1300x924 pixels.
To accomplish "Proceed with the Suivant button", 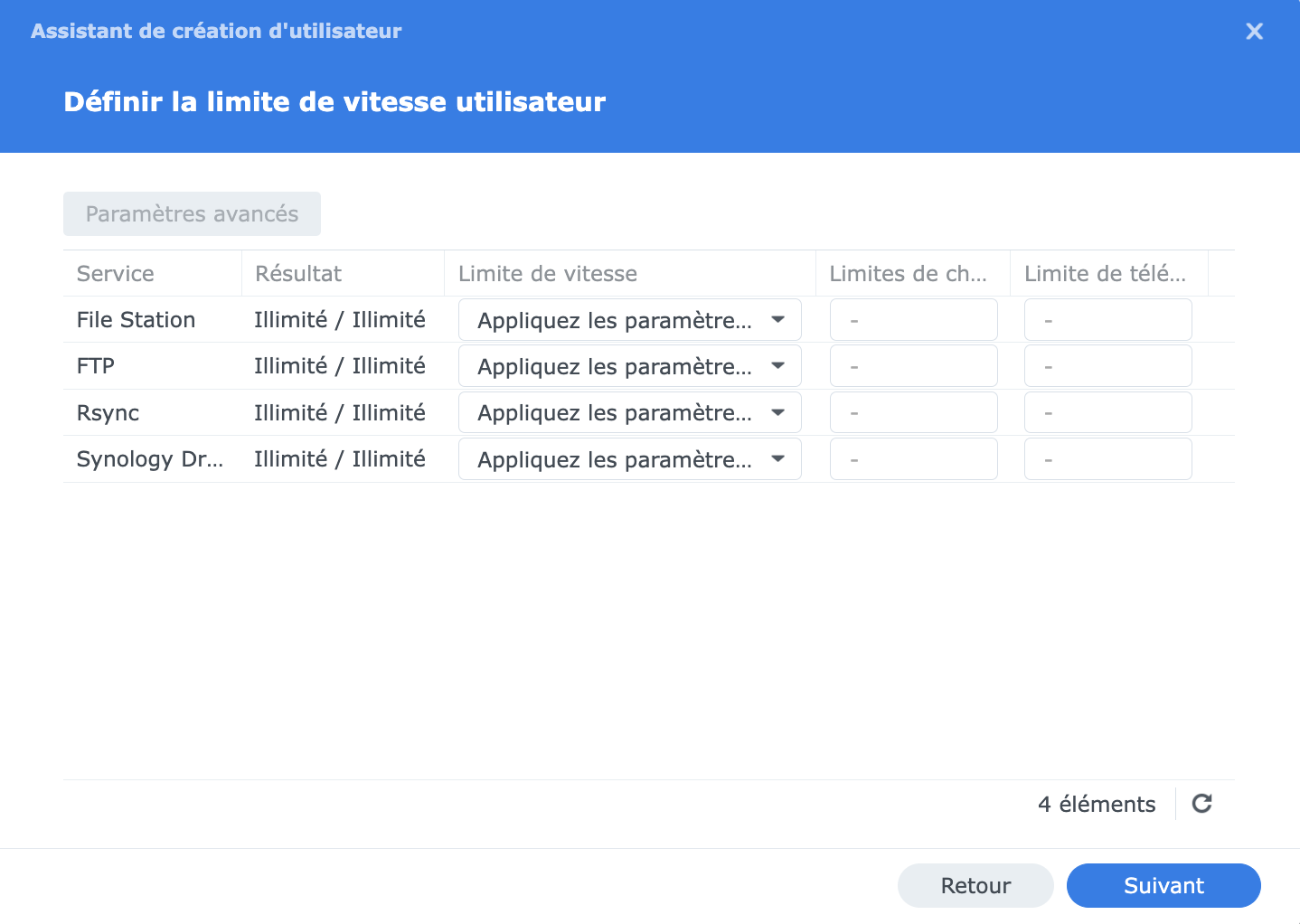I will tap(1163, 885).
